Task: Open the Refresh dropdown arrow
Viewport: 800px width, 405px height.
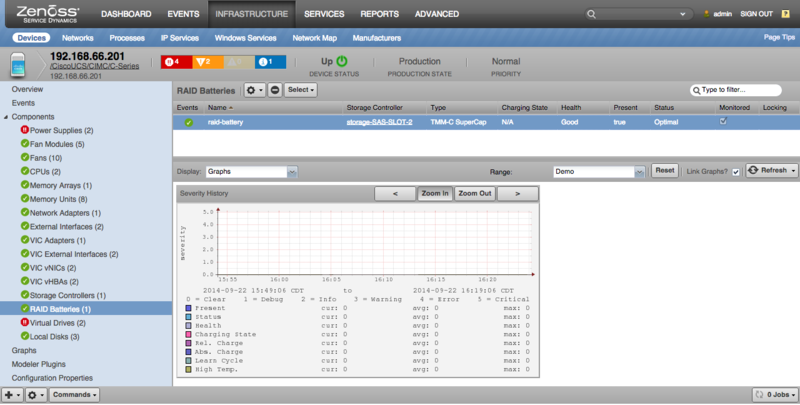Action: click(x=793, y=171)
